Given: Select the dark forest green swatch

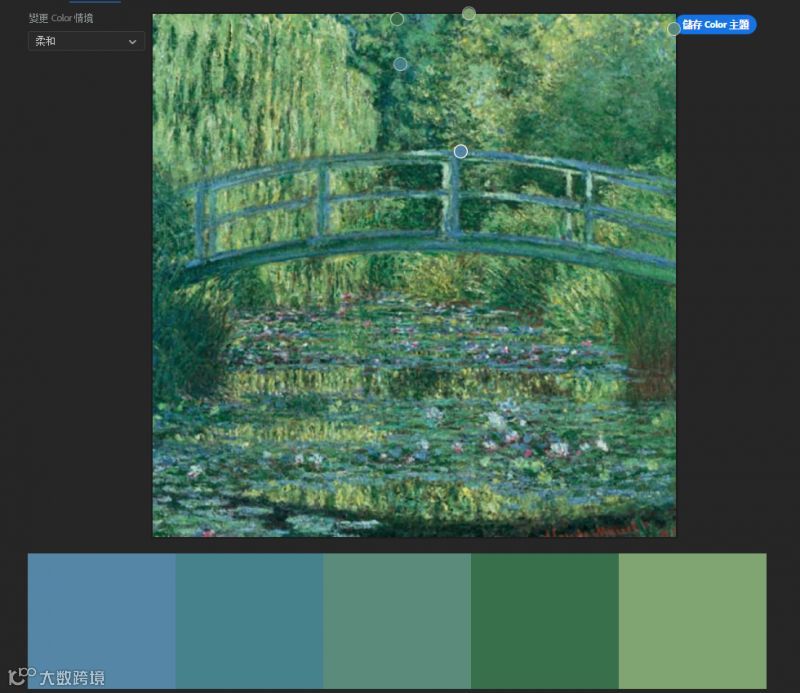Looking at the screenshot, I should tap(545, 621).
